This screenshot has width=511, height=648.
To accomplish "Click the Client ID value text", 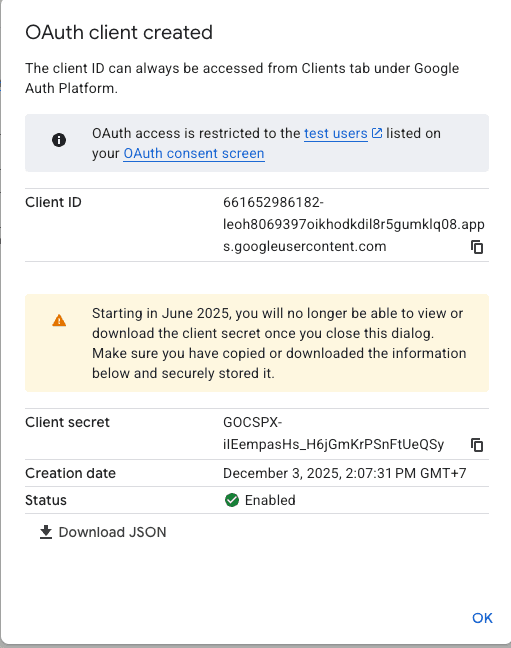I will coord(353,224).
